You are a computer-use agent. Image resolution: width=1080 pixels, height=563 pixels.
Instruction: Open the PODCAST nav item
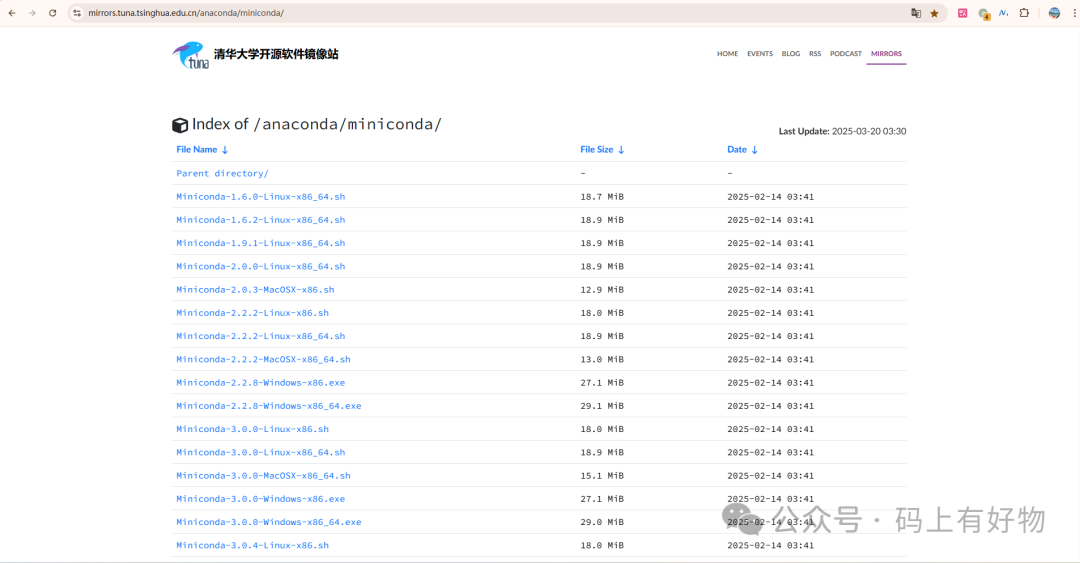pyautogui.click(x=846, y=54)
